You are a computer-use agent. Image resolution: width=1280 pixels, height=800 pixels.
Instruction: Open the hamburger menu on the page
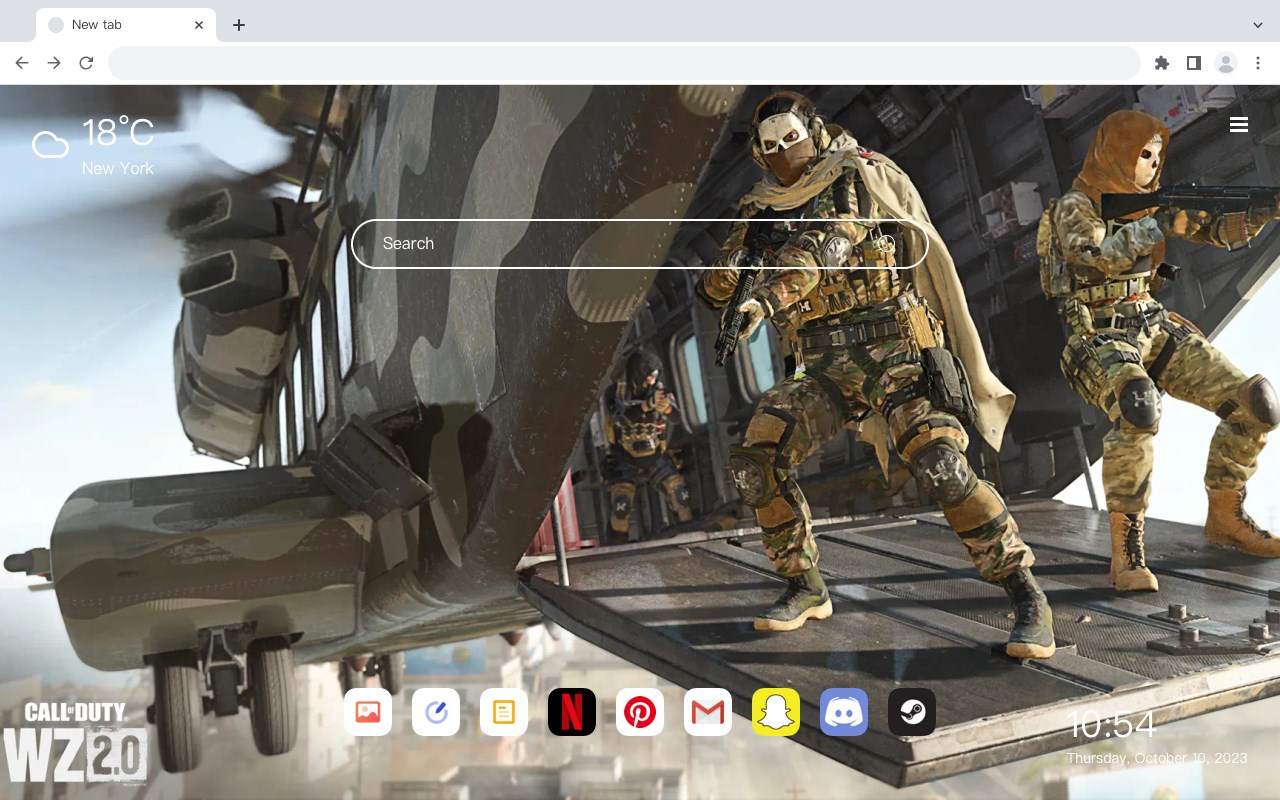[x=1239, y=124]
